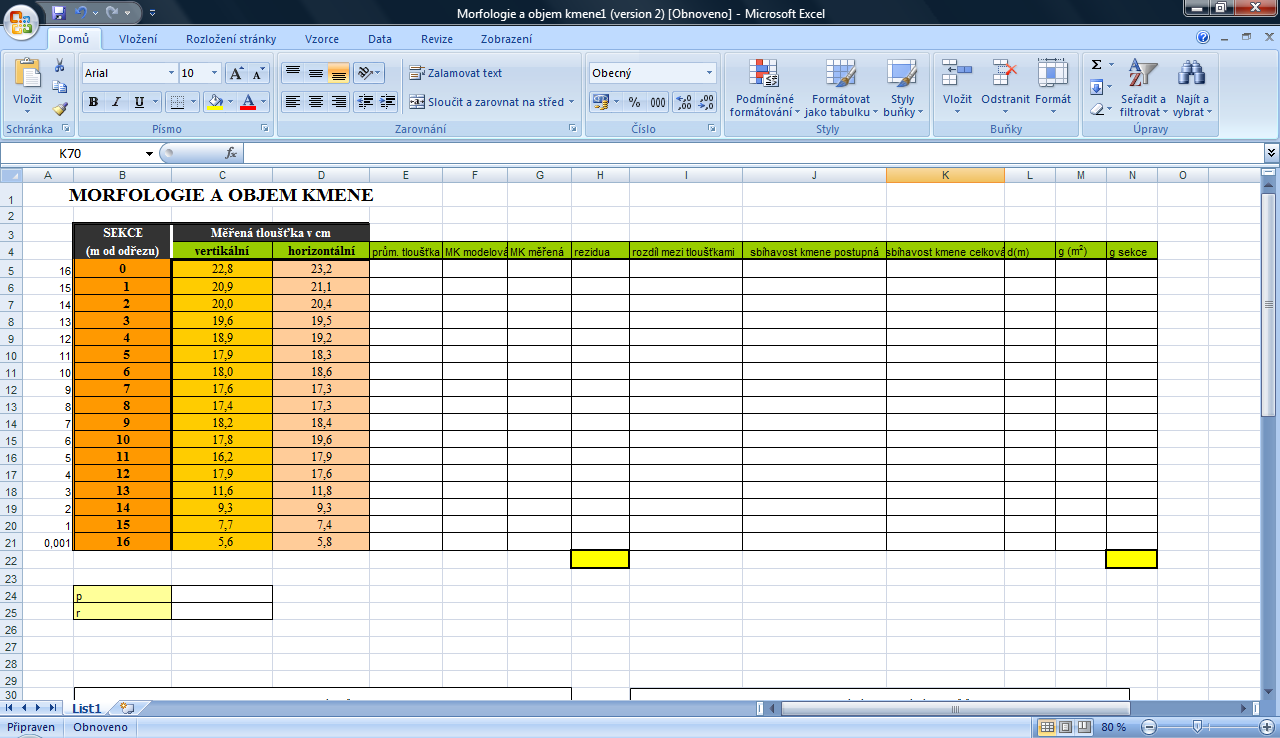Increase decimal places

click(x=683, y=102)
